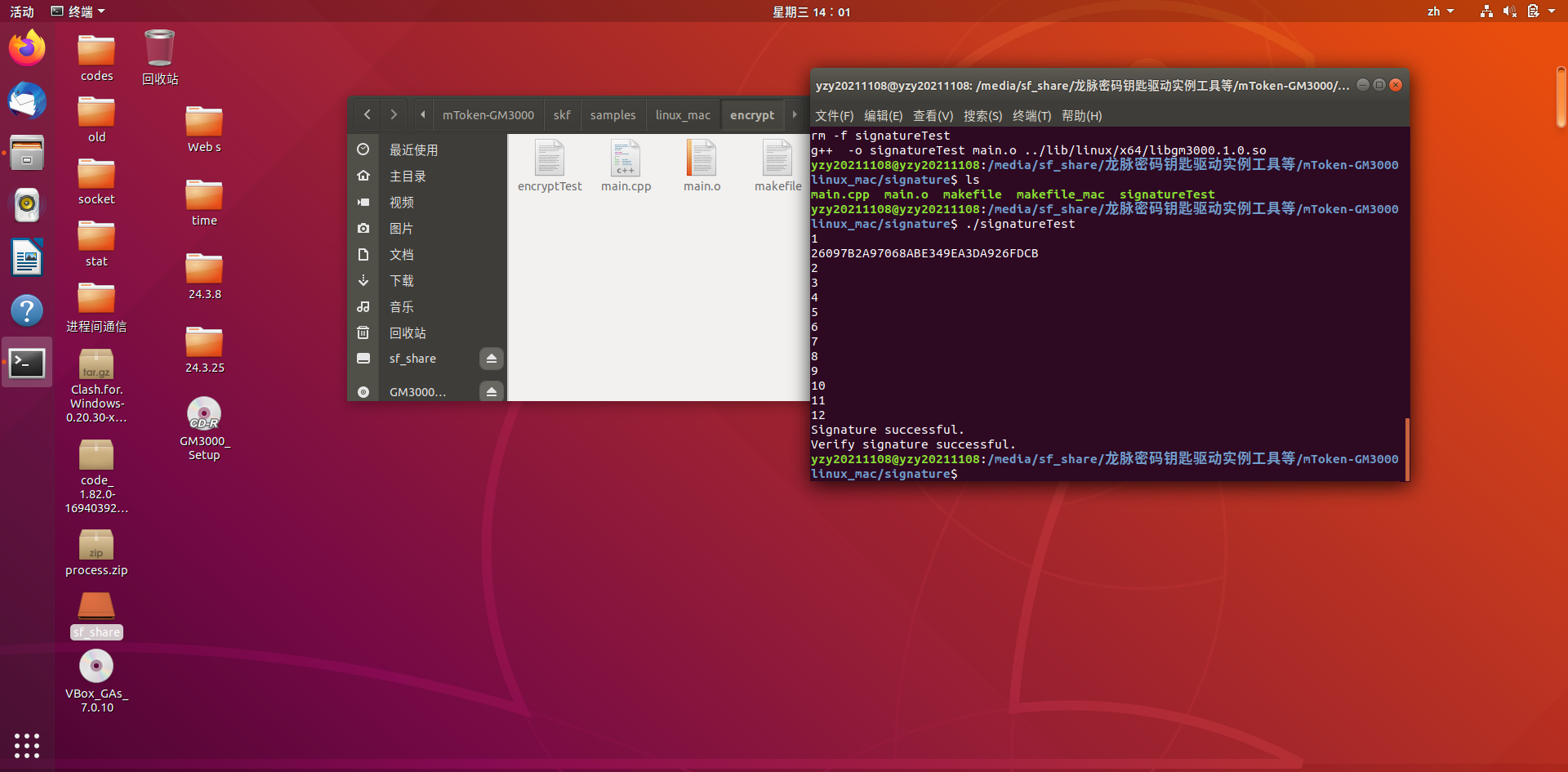Select the Web s folder on the desktop

tap(204, 130)
